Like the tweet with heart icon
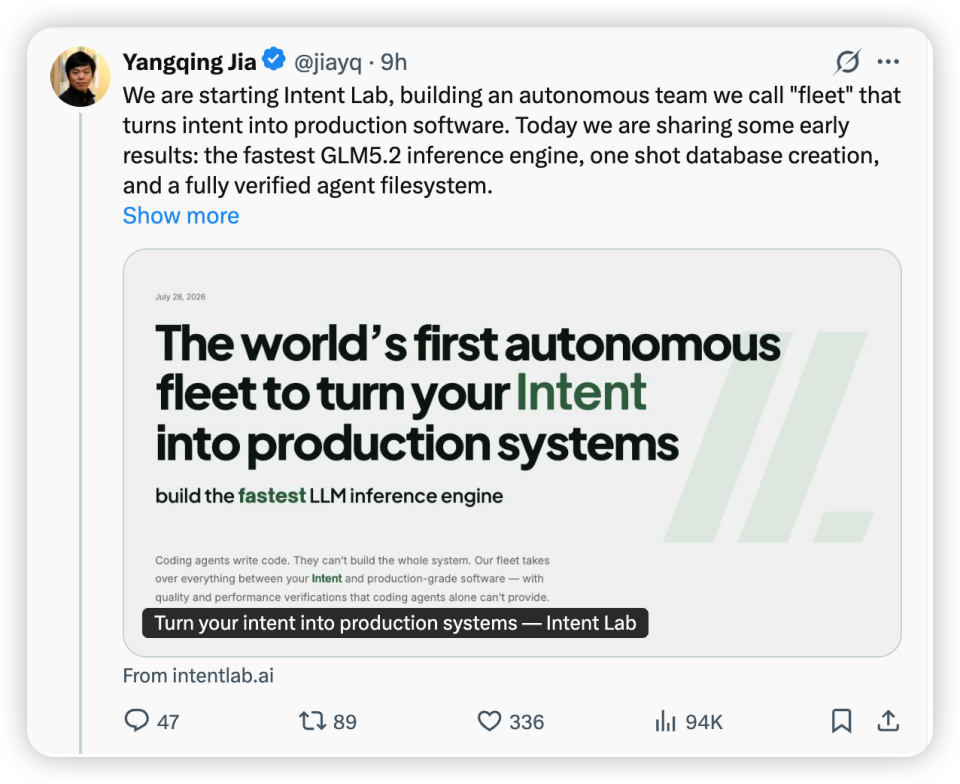This screenshot has height=784, width=960. point(489,721)
